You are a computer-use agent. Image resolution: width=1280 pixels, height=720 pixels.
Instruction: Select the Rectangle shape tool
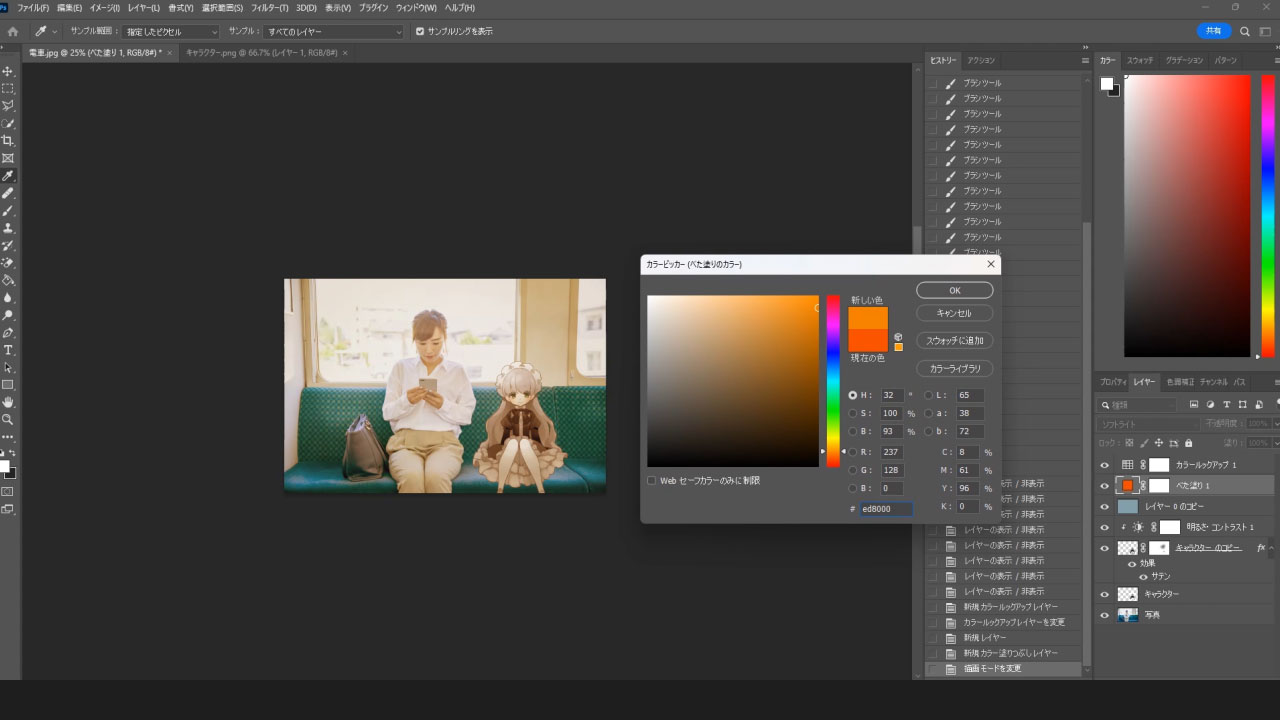click(8, 384)
